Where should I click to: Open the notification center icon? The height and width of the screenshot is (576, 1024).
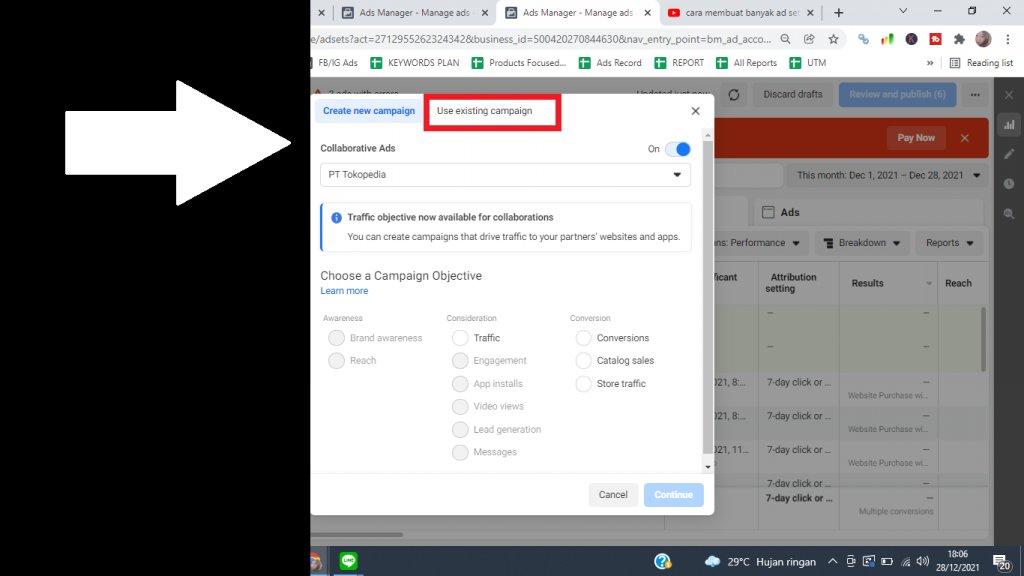(1001, 562)
